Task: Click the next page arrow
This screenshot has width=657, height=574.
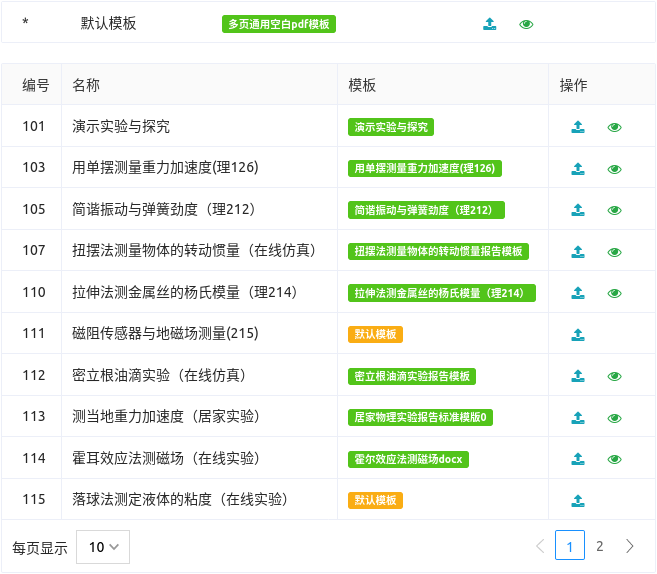Action: click(629, 546)
